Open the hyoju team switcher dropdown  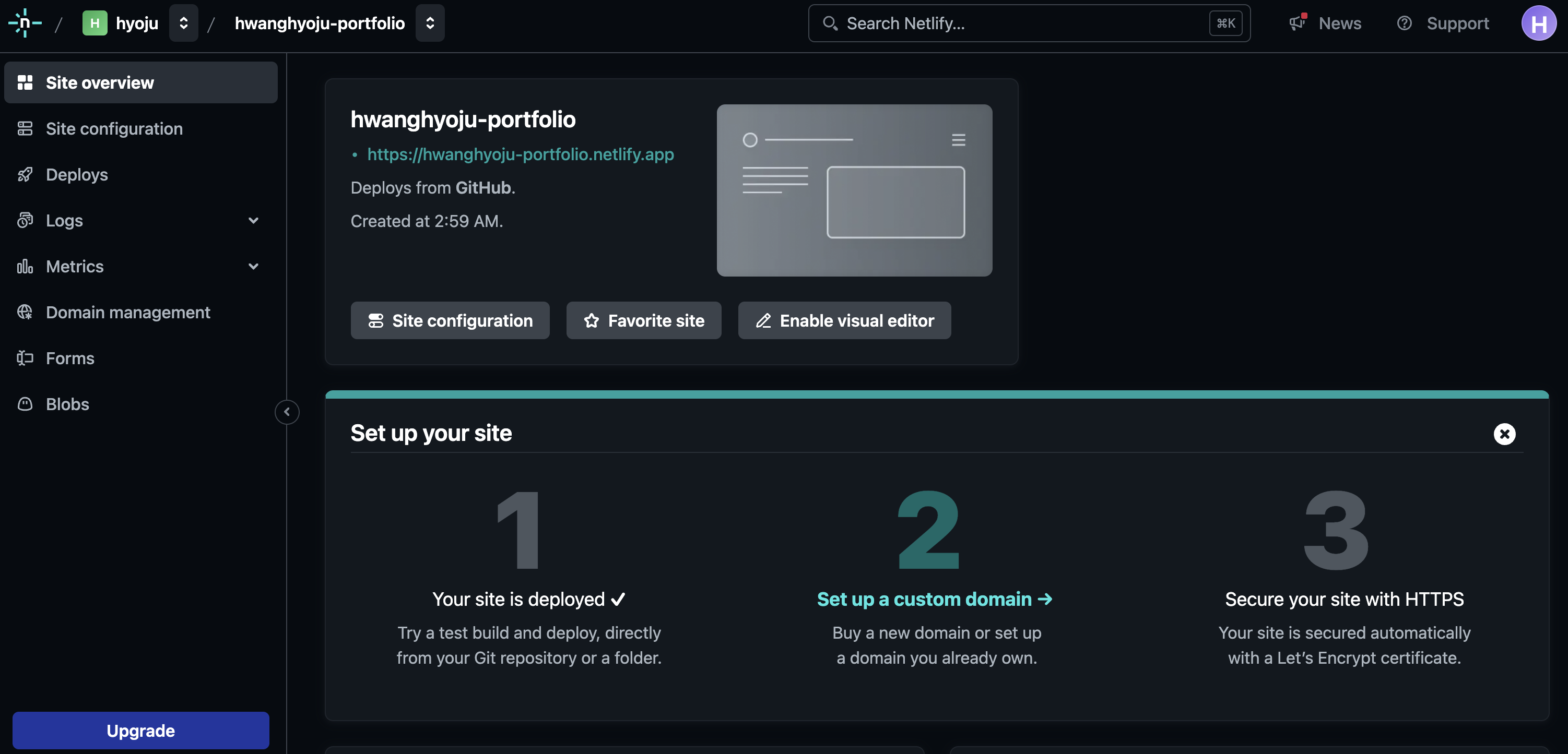coord(183,23)
